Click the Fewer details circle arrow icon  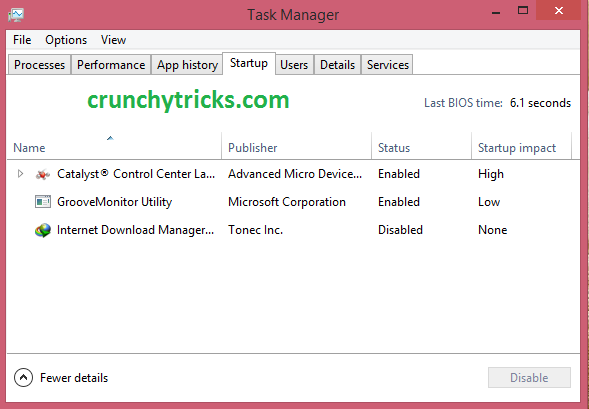pos(23,377)
